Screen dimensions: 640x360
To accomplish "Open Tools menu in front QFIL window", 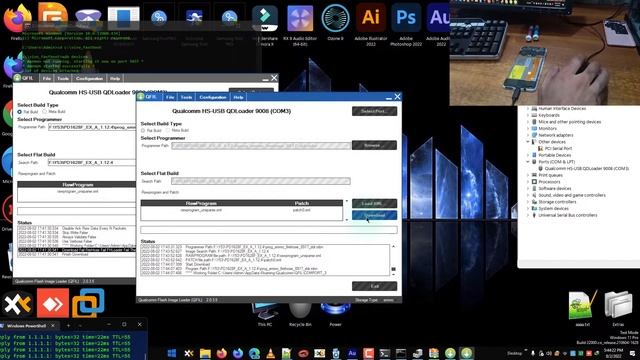I will click(x=186, y=97).
